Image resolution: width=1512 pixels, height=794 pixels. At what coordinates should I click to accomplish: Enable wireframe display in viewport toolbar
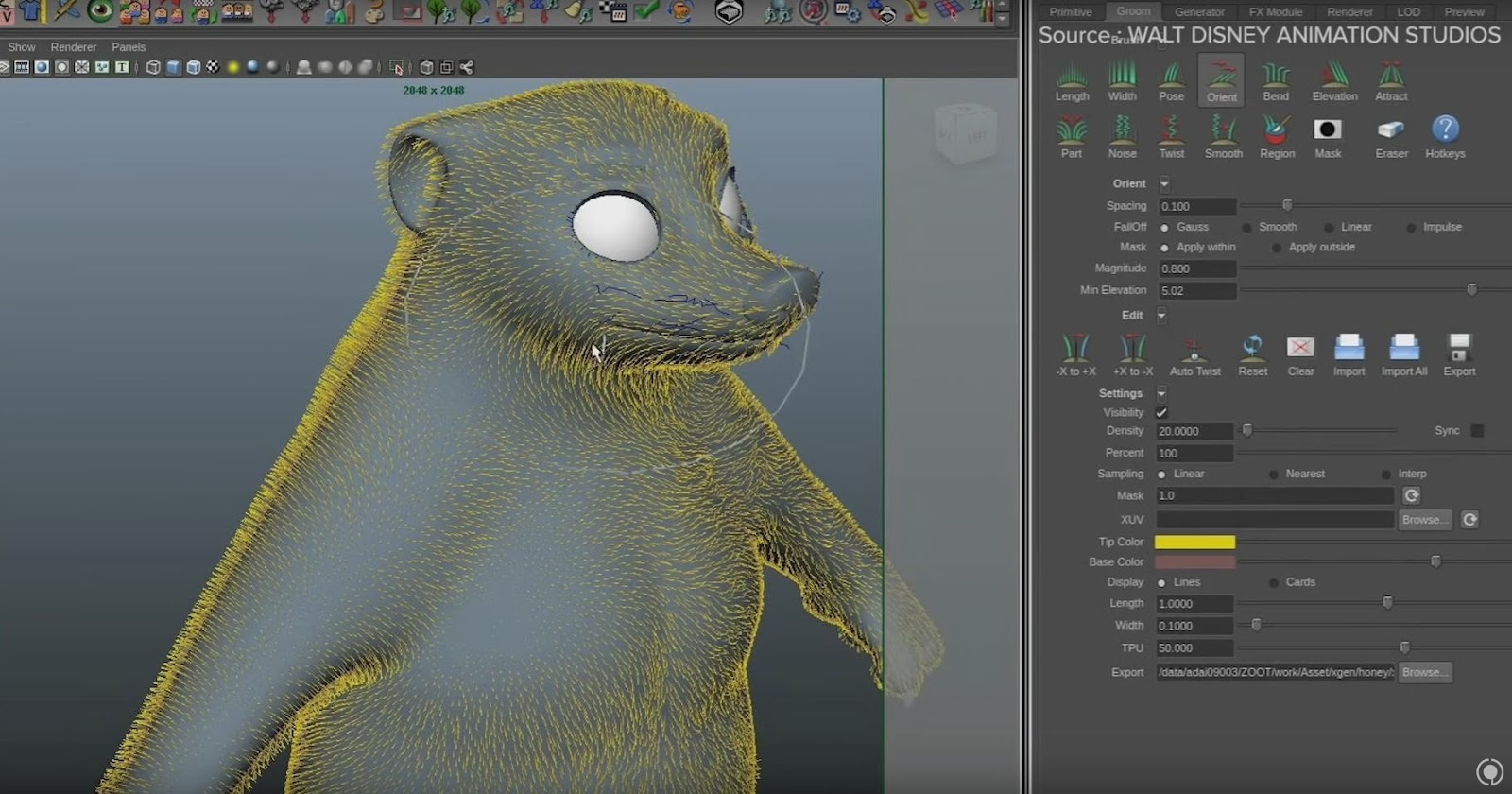153,67
